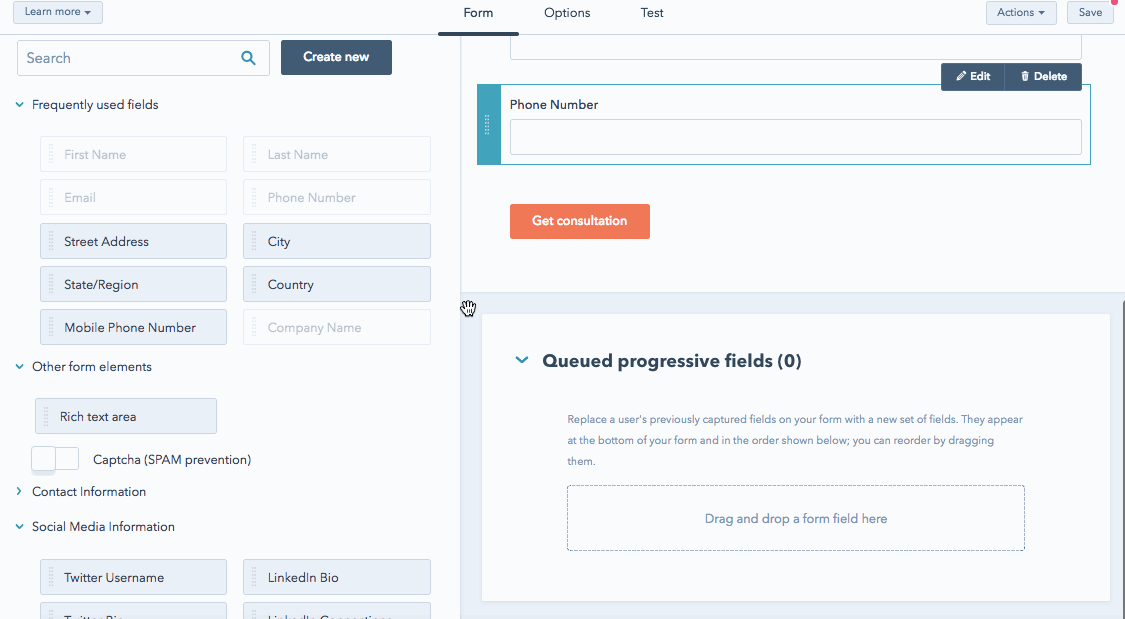The height and width of the screenshot is (619, 1125).
Task: Grab the Phone Number field drag handle
Action: coord(488,124)
